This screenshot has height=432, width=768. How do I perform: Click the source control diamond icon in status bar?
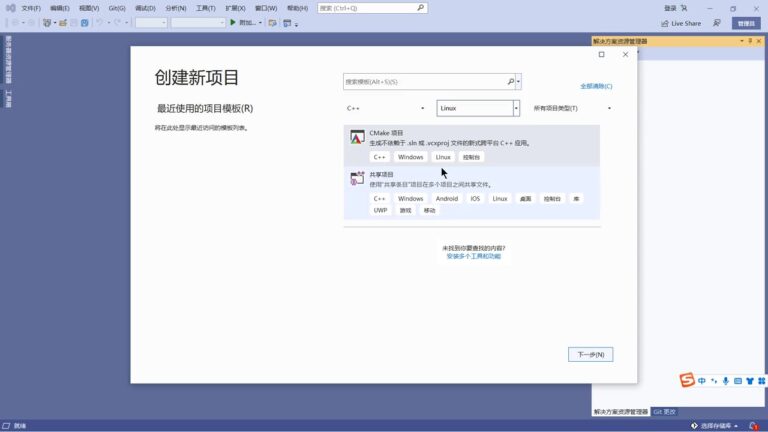click(694, 426)
